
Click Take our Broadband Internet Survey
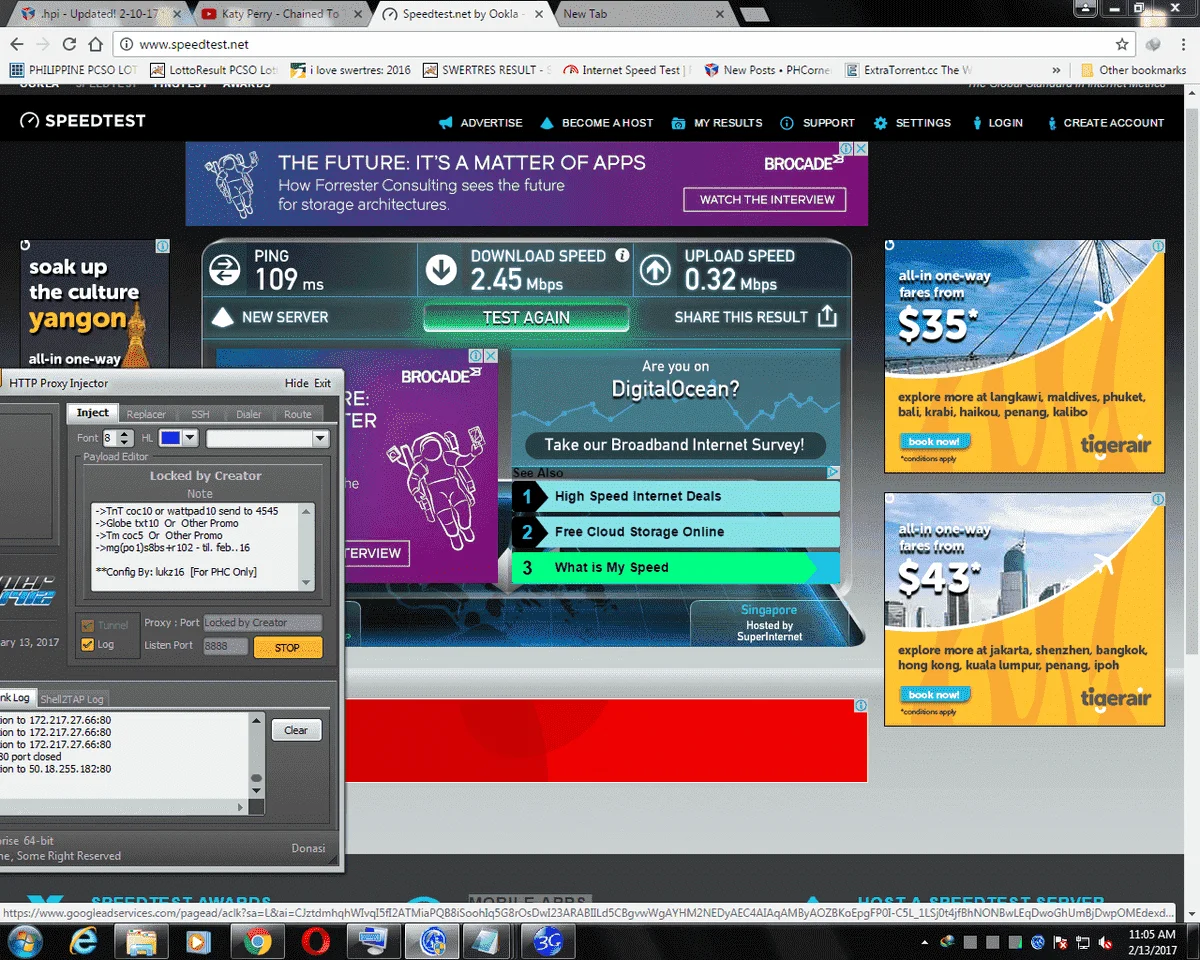tap(675, 445)
